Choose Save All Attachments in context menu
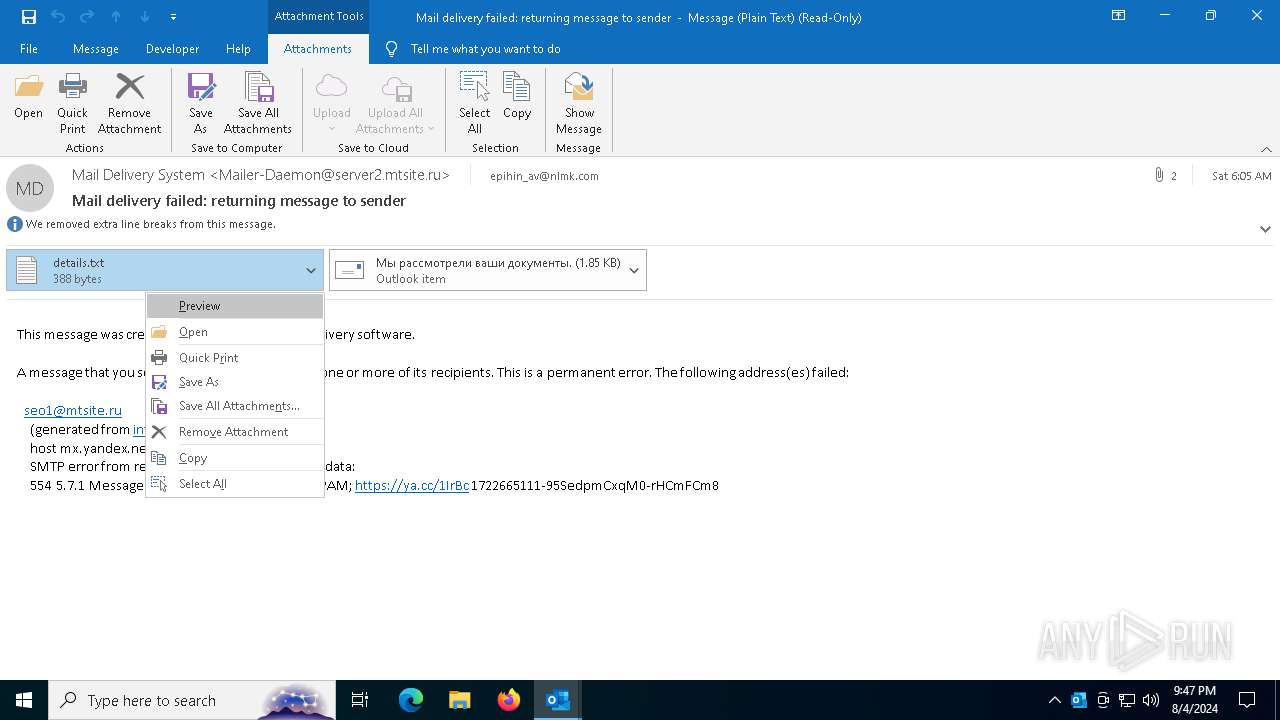The width and height of the screenshot is (1280, 720). [x=235, y=406]
